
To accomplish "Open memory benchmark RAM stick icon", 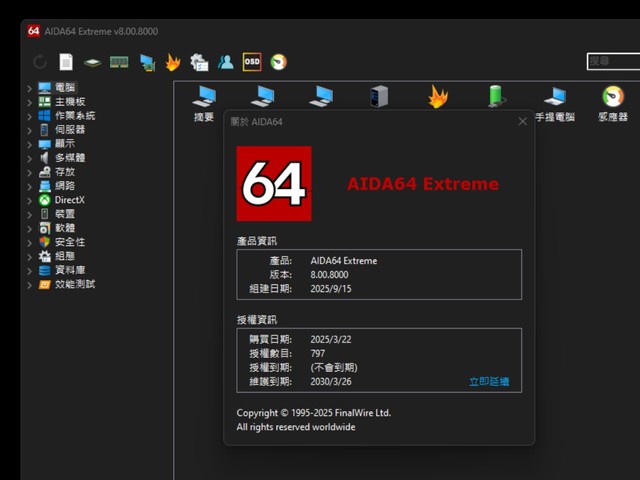I will [x=119, y=62].
